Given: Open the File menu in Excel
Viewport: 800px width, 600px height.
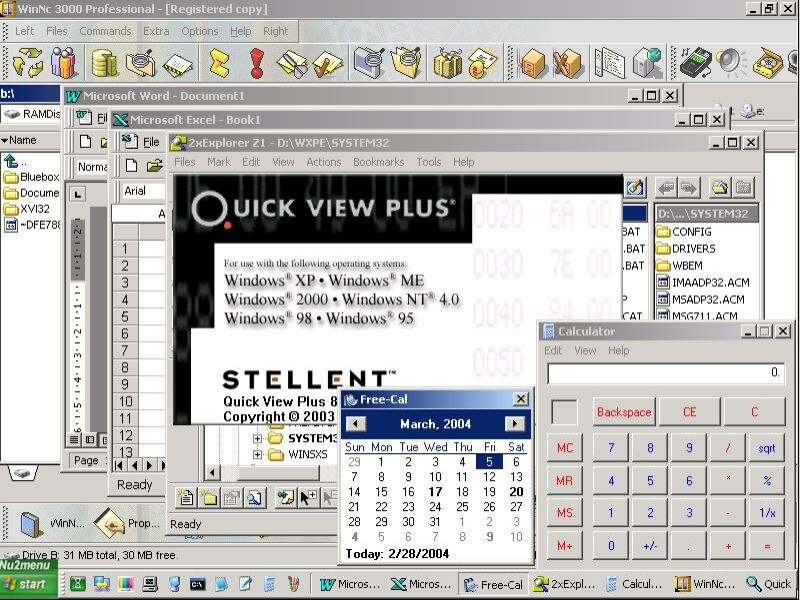Looking at the screenshot, I should click(151, 142).
